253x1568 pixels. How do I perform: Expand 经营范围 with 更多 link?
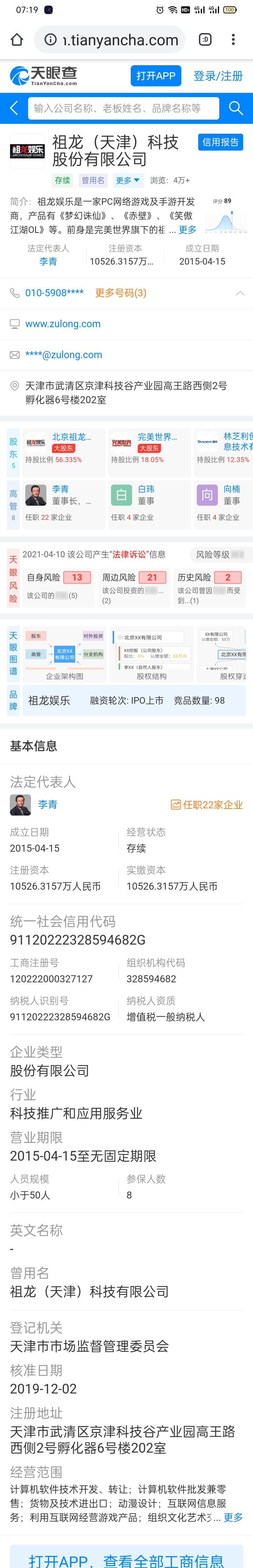click(233, 1517)
